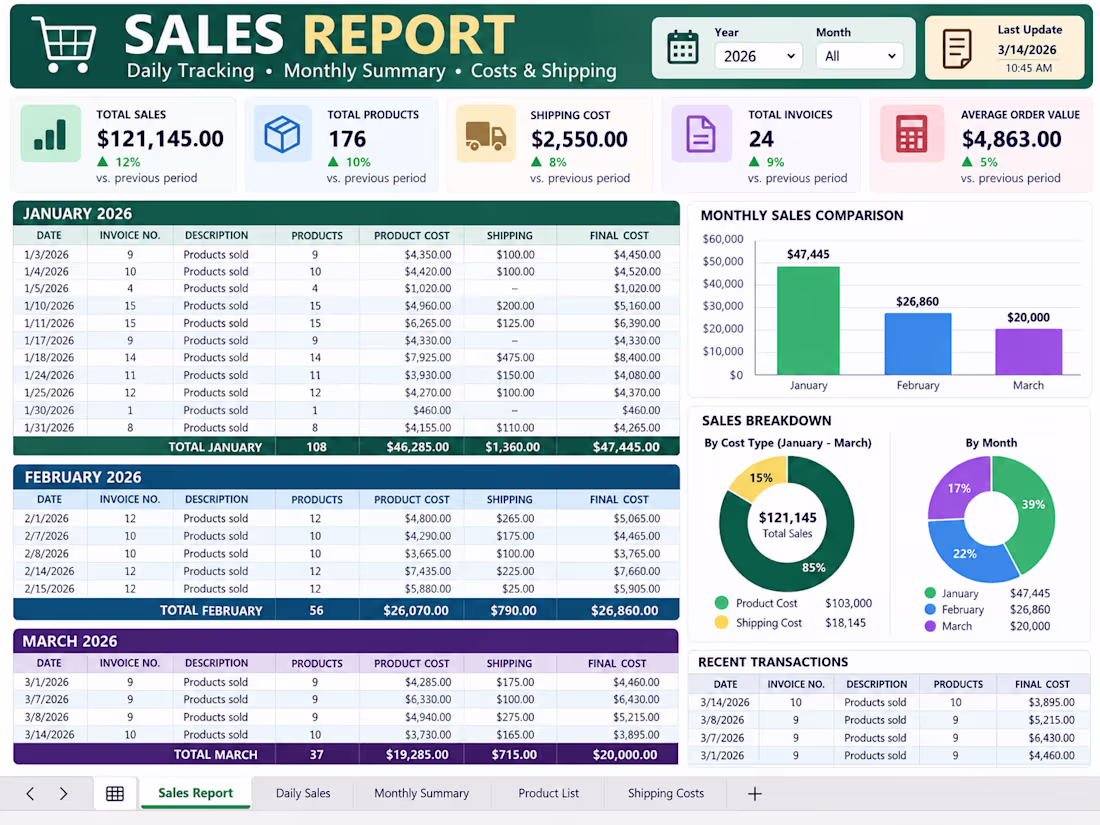Click the purple March bar in chart
The image size is (1100, 825).
click(x=1028, y=351)
